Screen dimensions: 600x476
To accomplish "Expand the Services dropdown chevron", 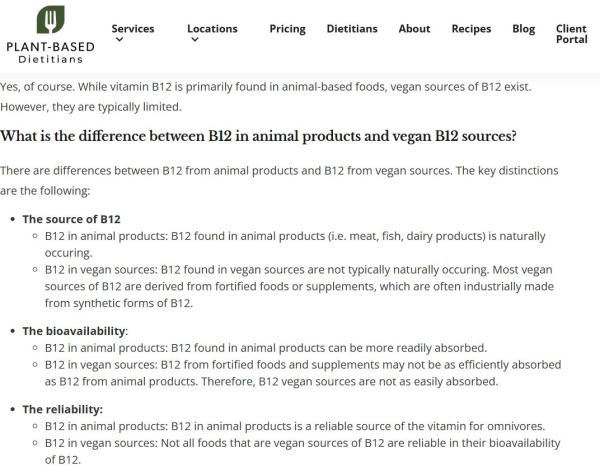I will [119, 39].
